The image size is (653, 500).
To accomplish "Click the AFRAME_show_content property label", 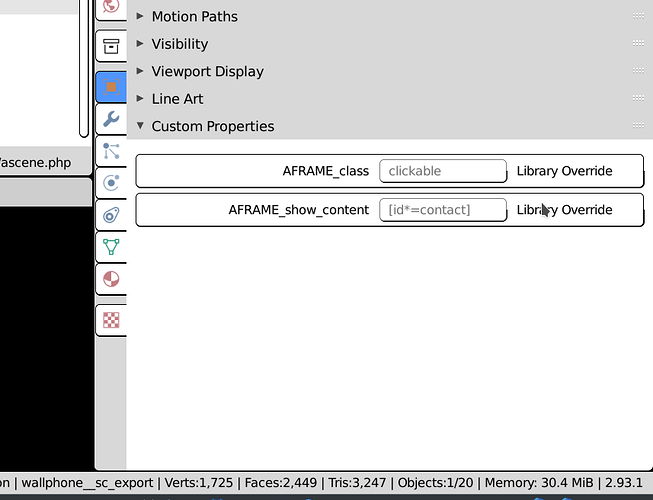I will pyautogui.click(x=299, y=210).
